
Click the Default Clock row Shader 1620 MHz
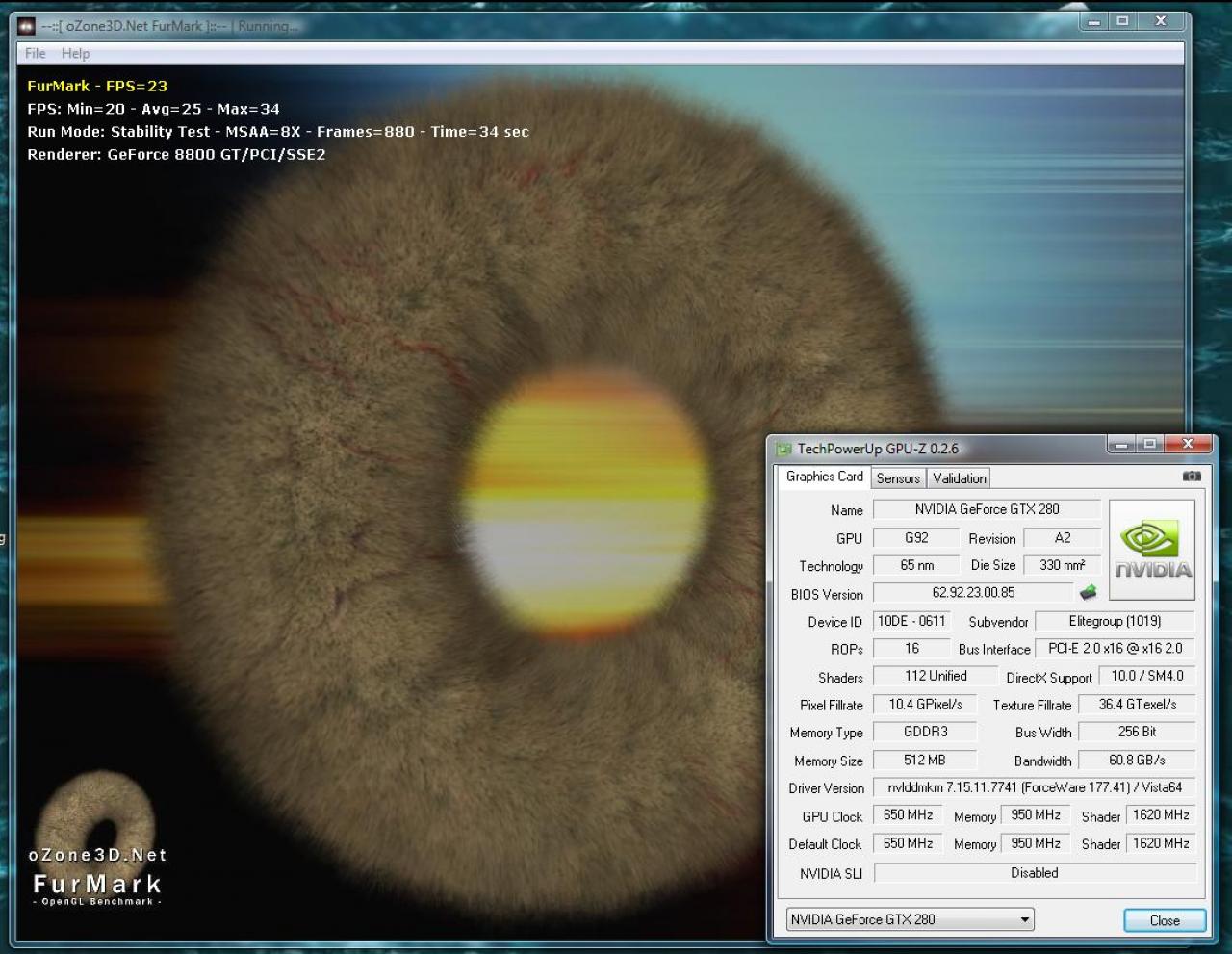(1161, 843)
